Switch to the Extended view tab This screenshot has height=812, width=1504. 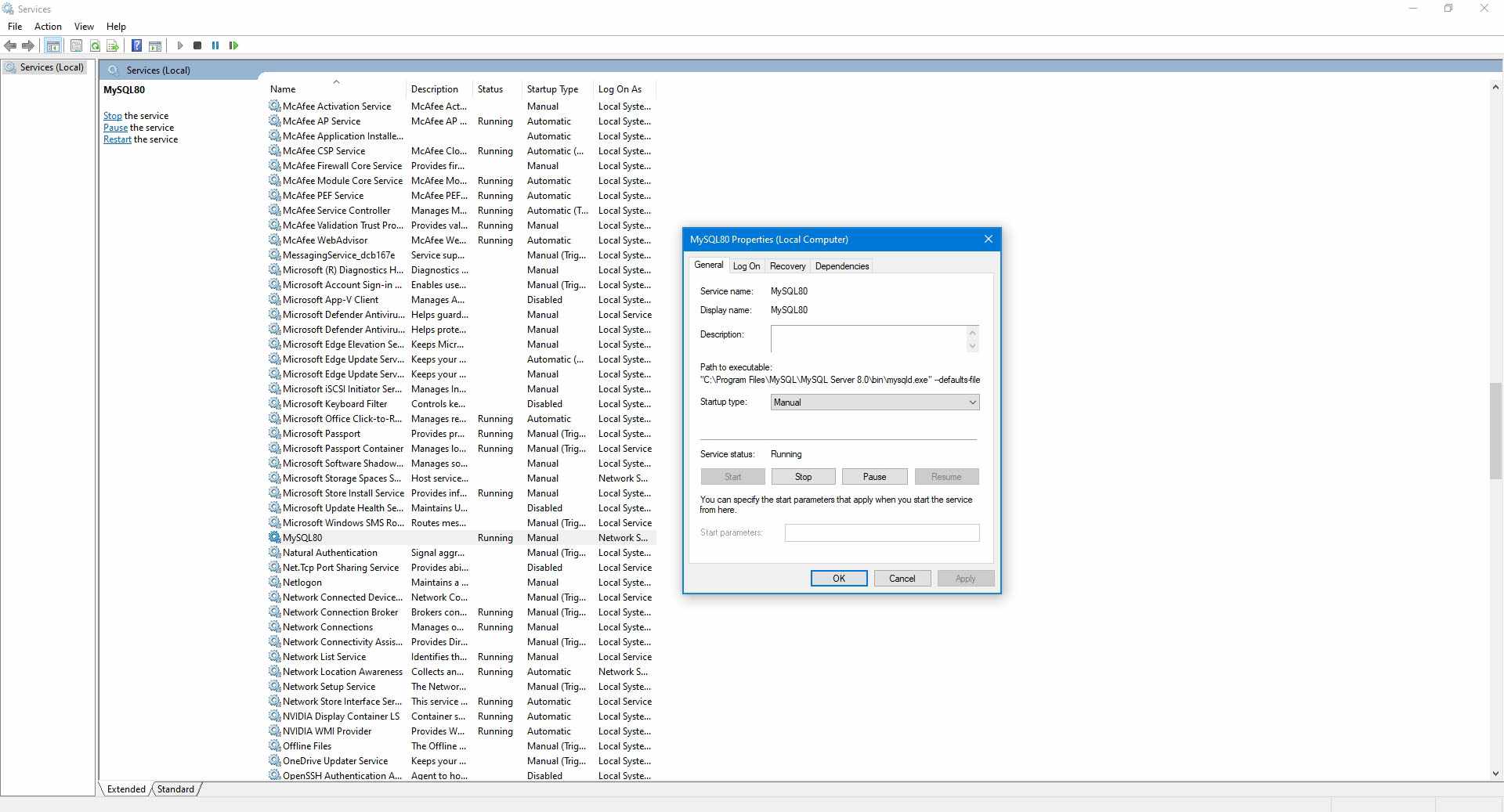pyautogui.click(x=126, y=789)
